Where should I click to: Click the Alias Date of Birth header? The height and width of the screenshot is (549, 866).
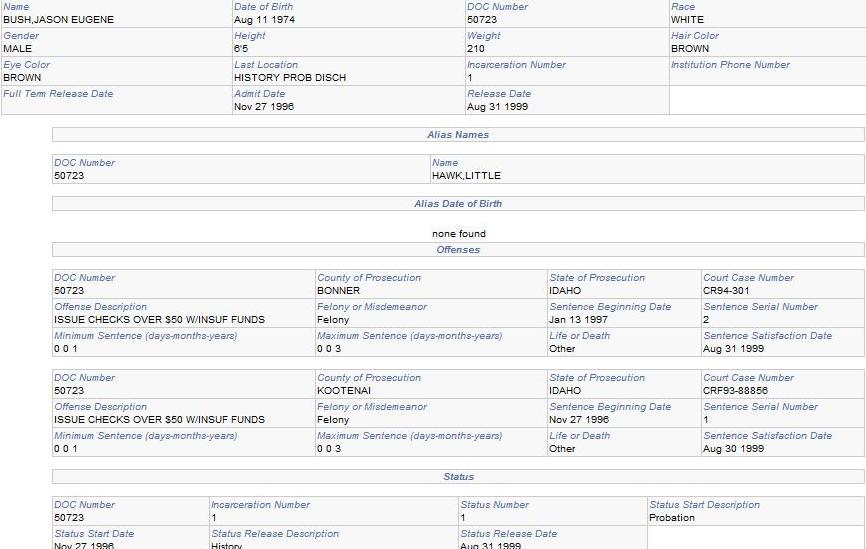[458, 204]
